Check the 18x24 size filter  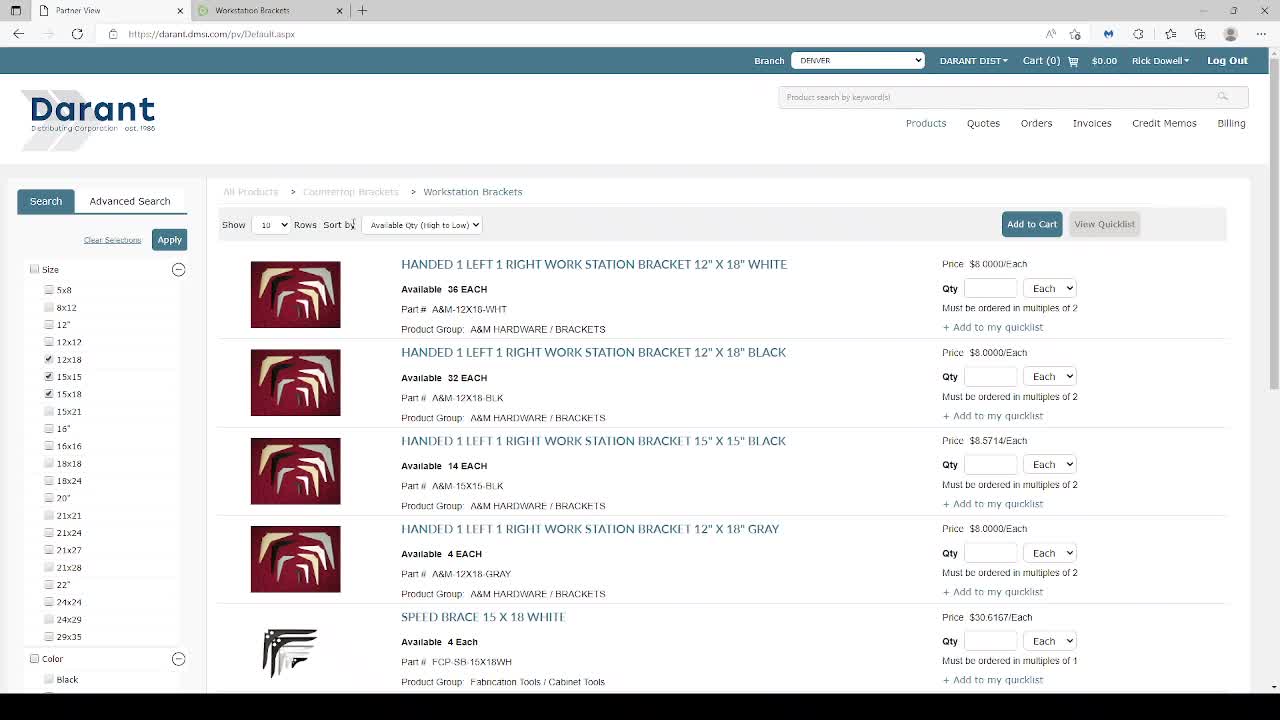(x=49, y=481)
